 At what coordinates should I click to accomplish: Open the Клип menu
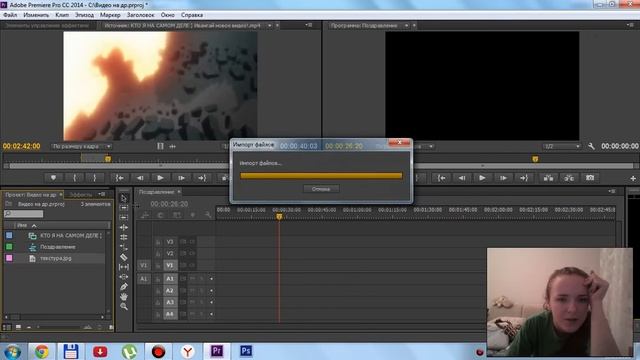(62, 15)
